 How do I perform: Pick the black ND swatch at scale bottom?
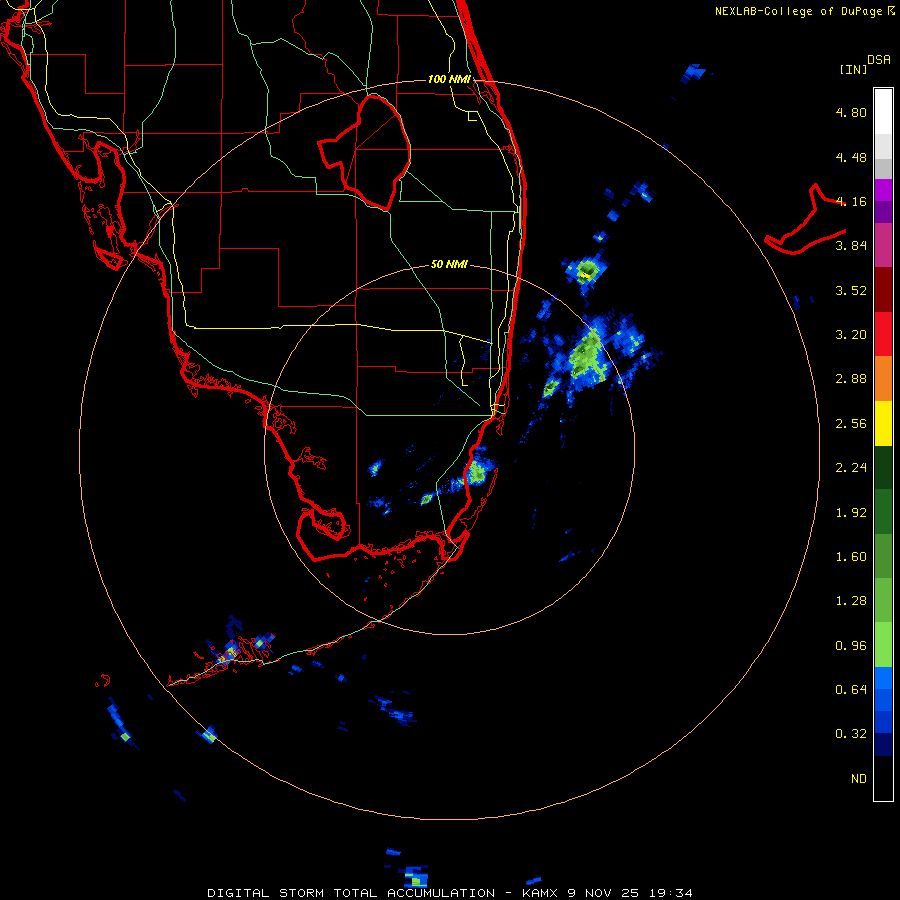(883, 778)
